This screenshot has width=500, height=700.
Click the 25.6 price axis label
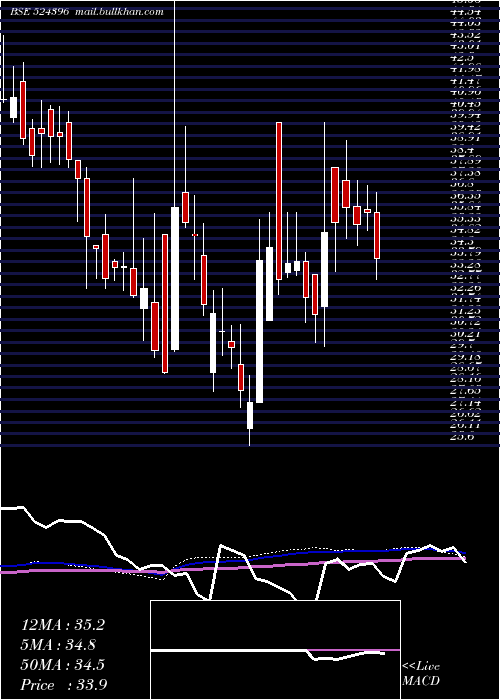pos(462,437)
